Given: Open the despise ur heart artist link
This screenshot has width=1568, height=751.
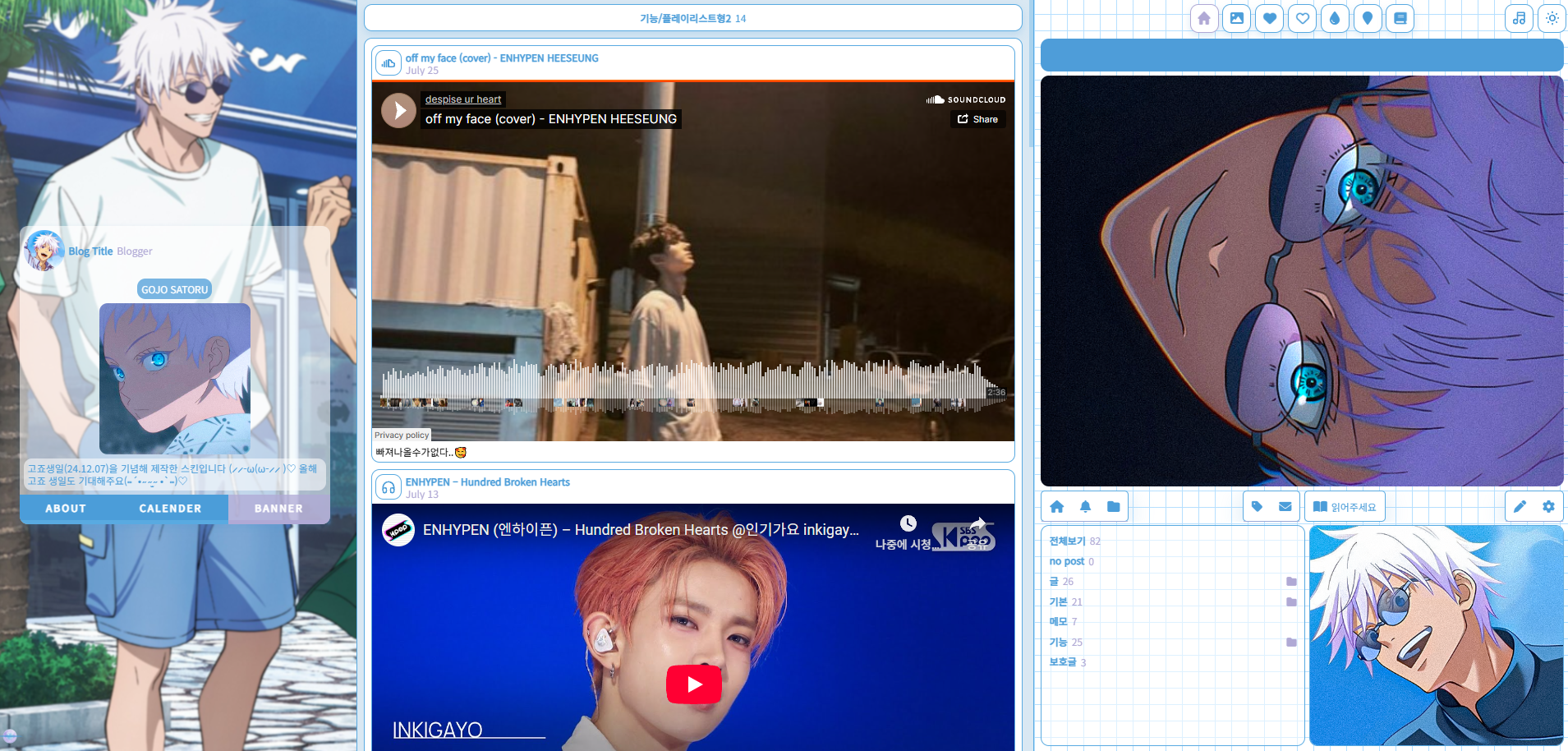Looking at the screenshot, I should pos(463,99).
